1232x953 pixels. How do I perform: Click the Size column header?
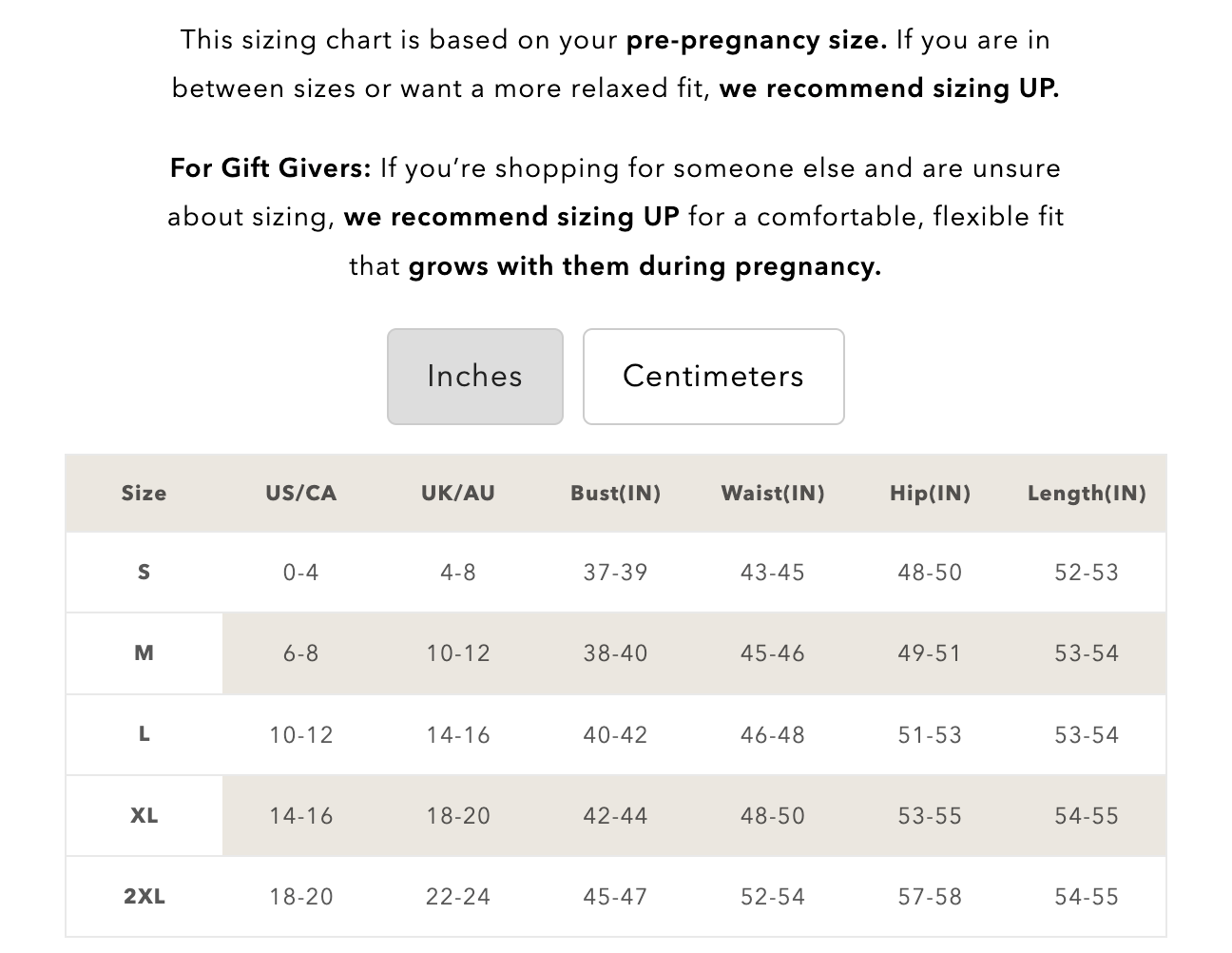144,493
